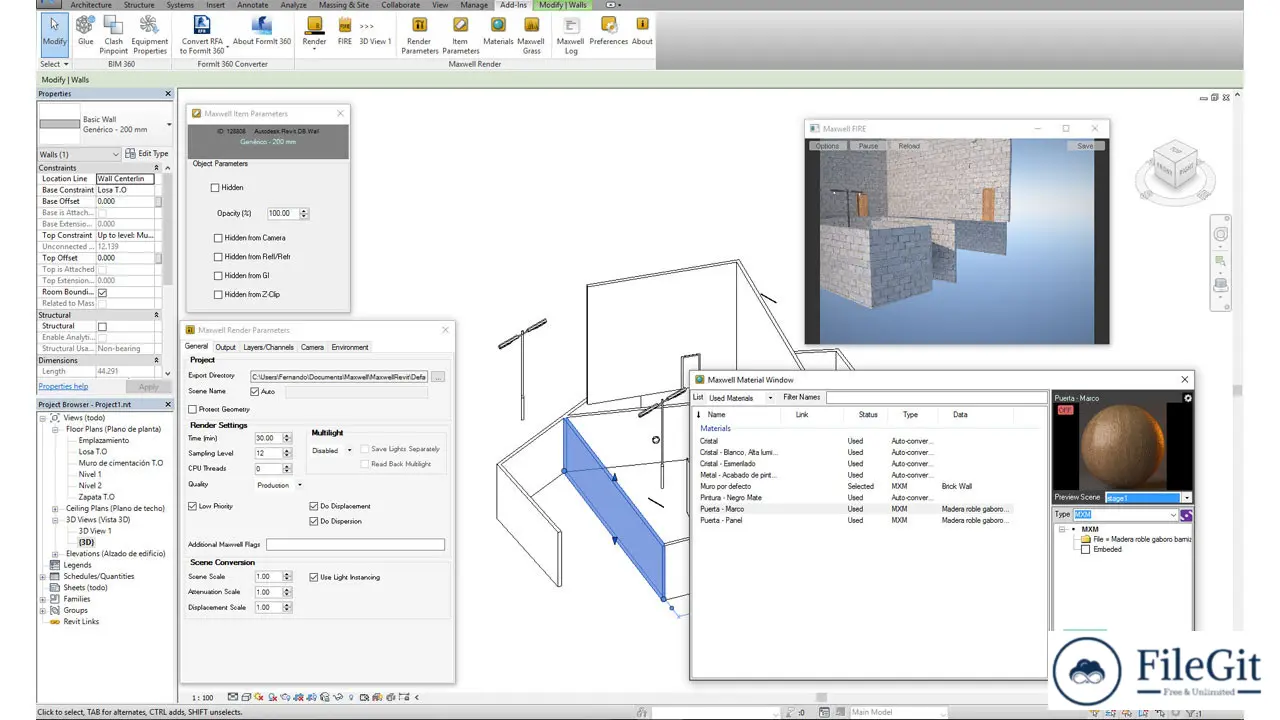Viewport: 1280px width, 720px height.
Task: Open Maxwell Item Parameters icon
Action: point(460,34)
